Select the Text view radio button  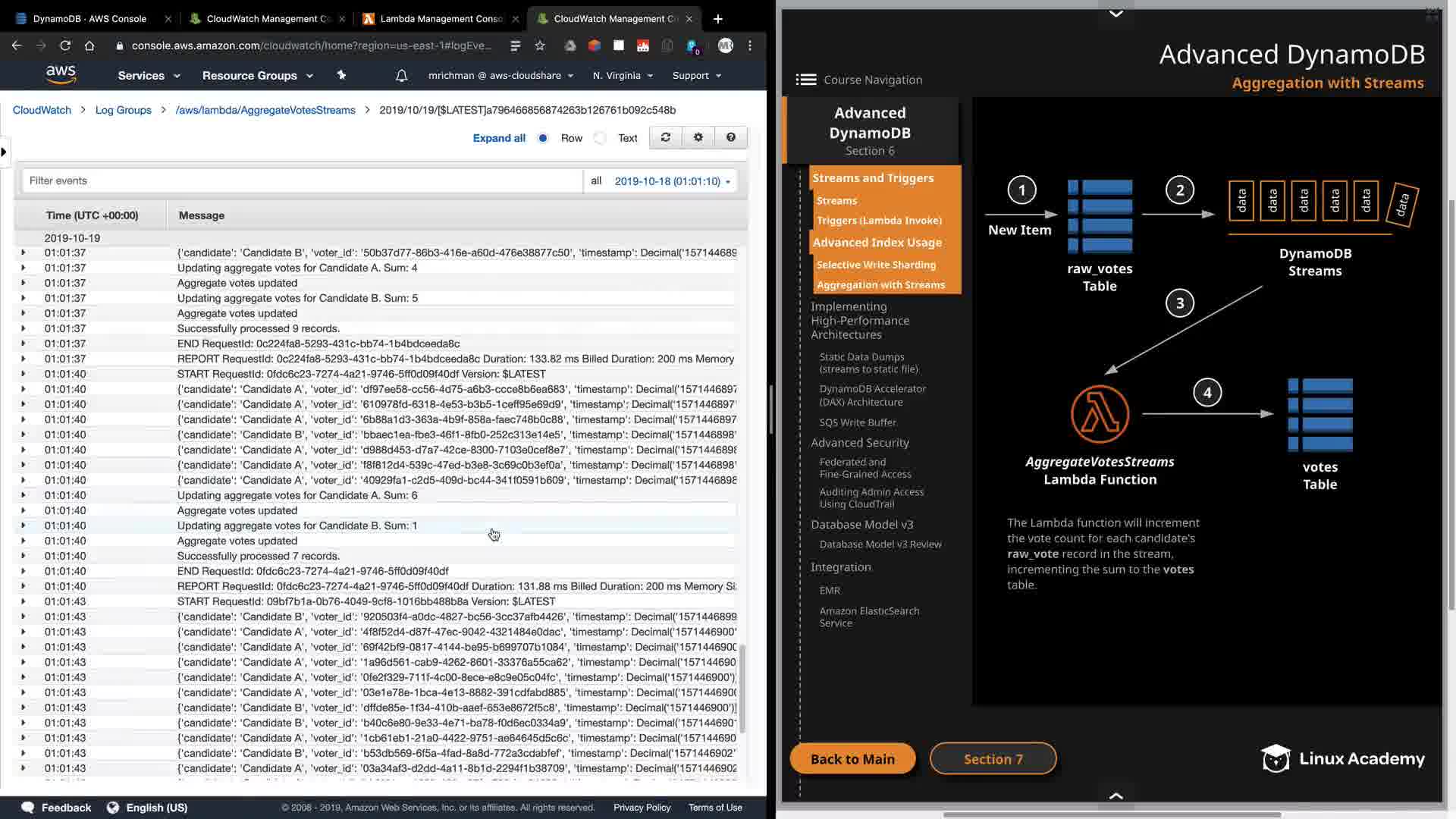coord(601,138)
